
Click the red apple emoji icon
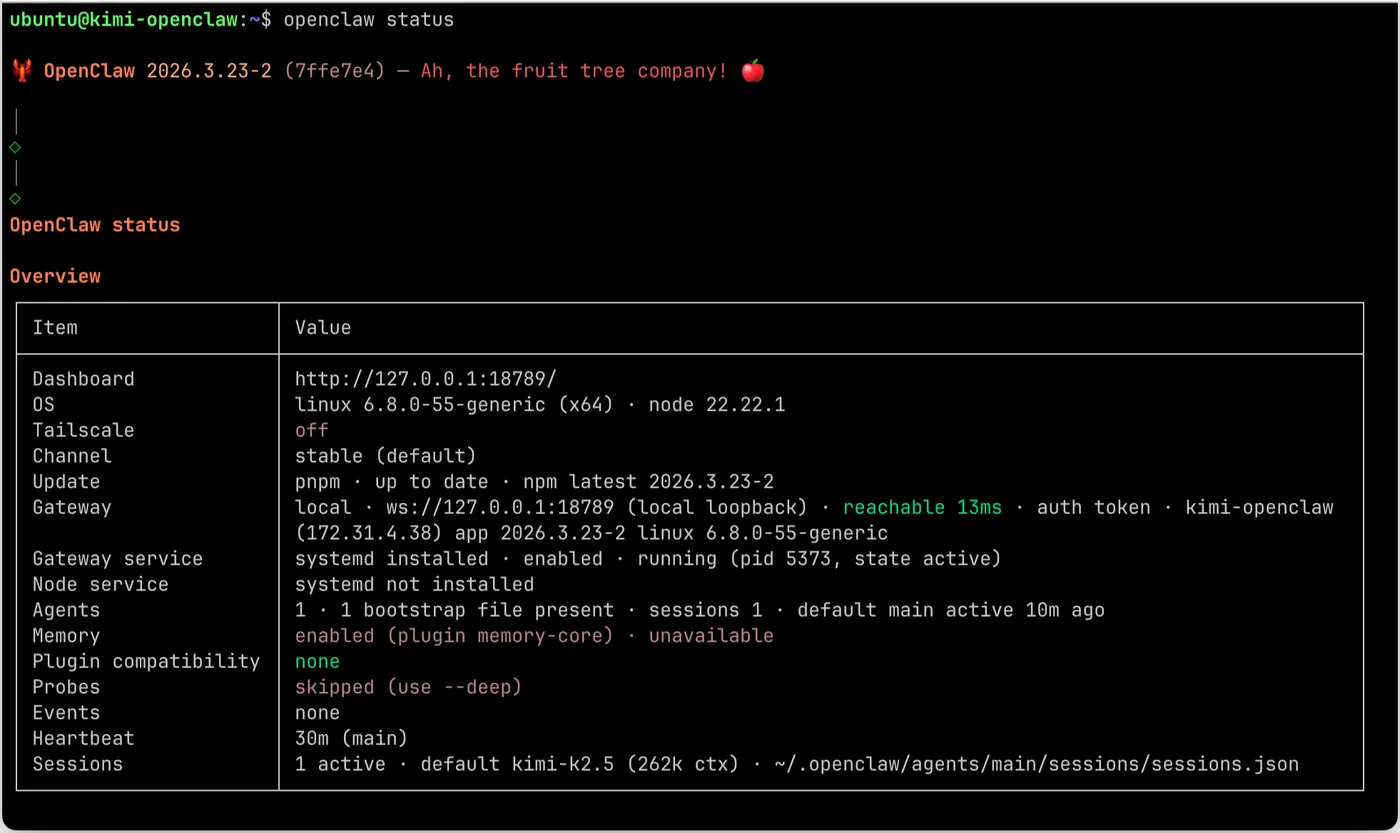[753, 71]
